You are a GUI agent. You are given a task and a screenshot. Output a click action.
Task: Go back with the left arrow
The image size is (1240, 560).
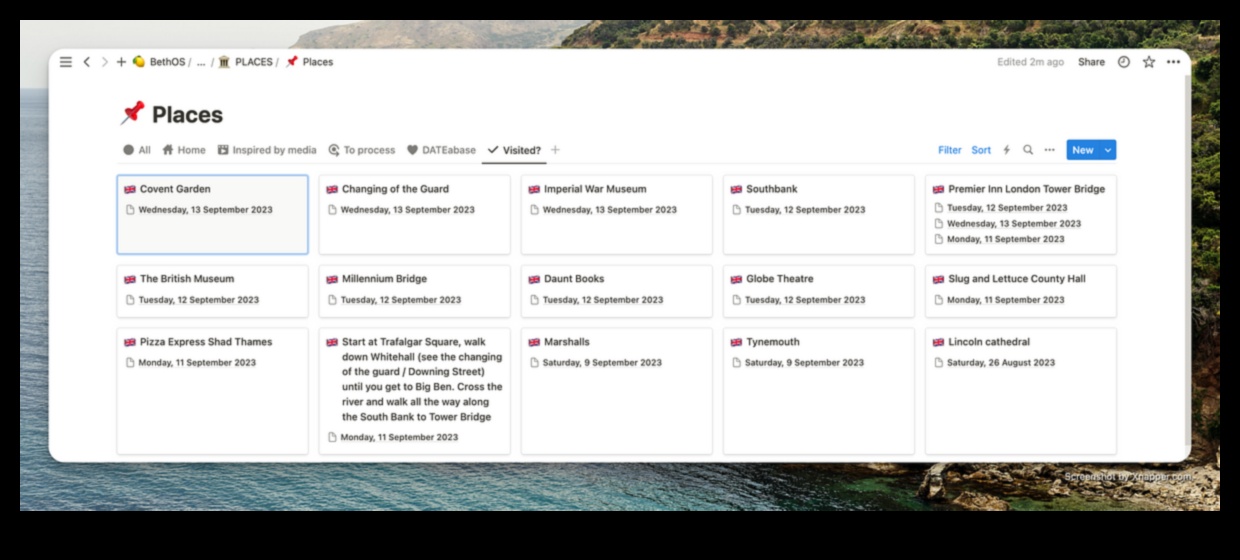pos(87,62)
